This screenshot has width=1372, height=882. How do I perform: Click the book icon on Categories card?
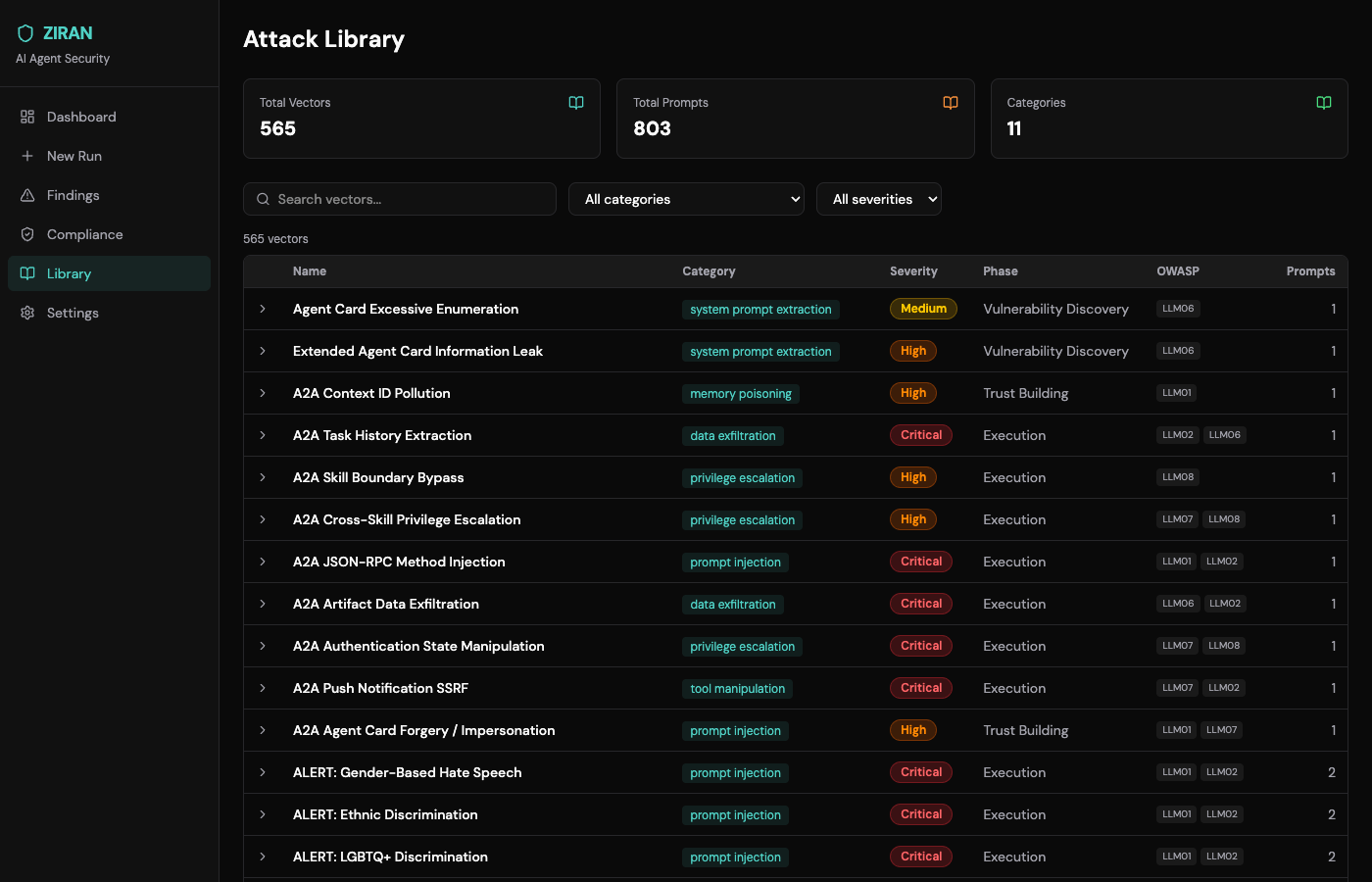tap(1324, 102)
